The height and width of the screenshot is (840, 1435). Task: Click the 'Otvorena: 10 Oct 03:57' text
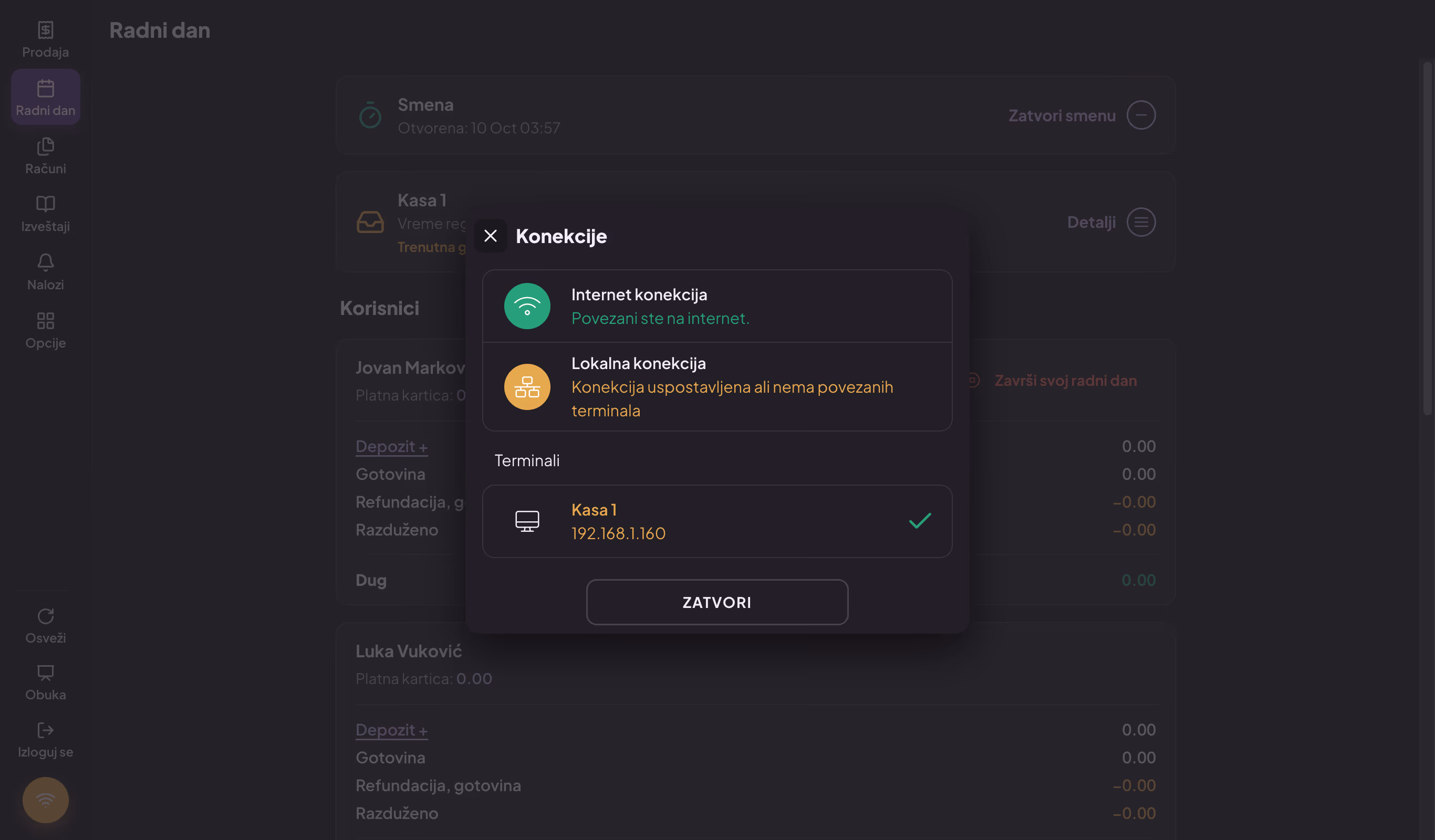[479, 129]
